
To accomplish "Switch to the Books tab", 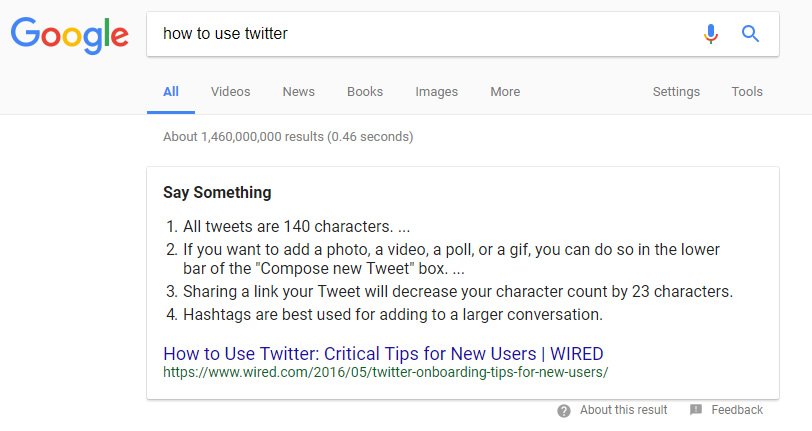I will [365, 92].
